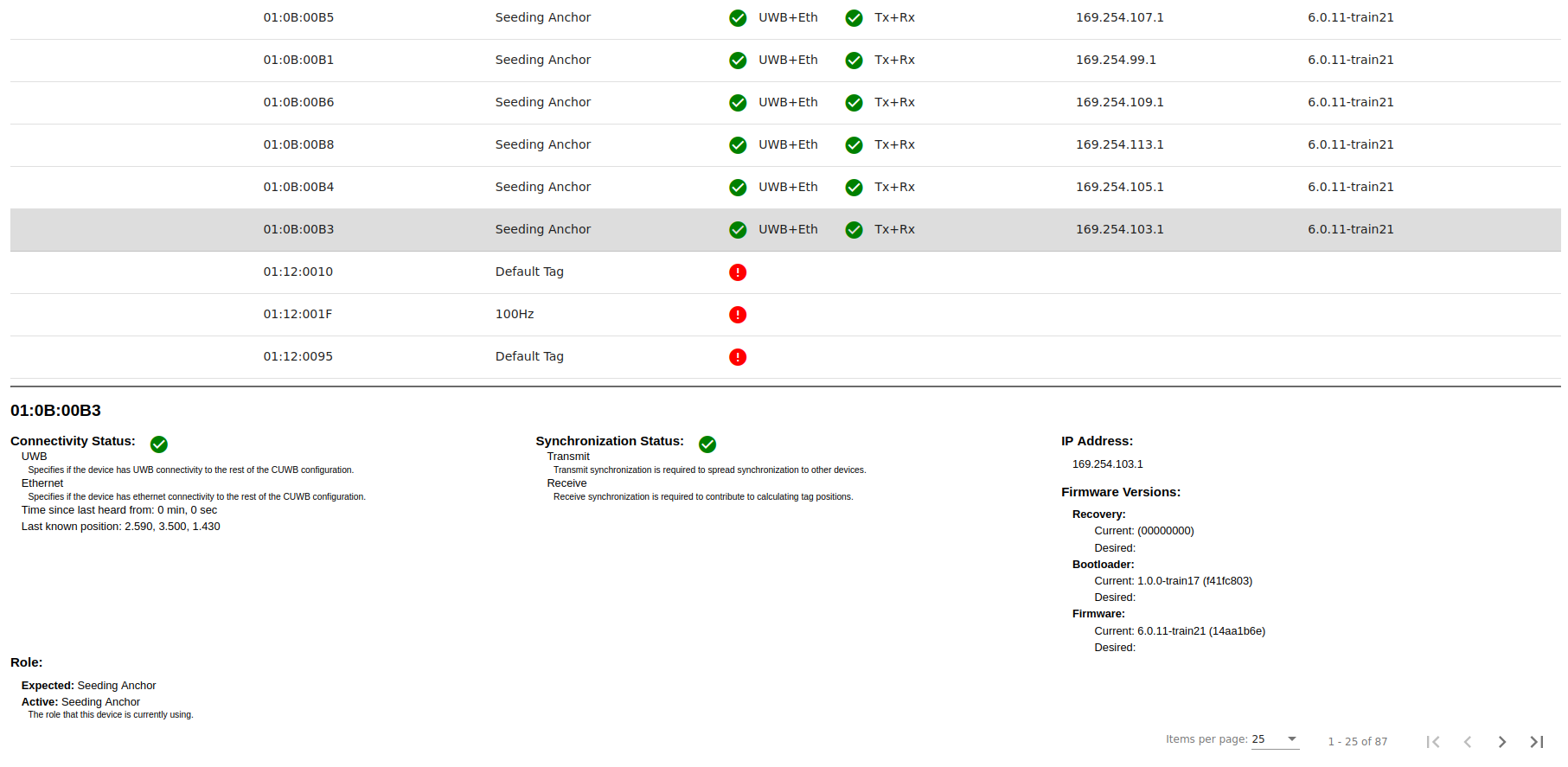The height and width of the screenshot is (767, 1568).
Task: Click the green Connectivity Status check icon
Action: [x=159, y=444]
